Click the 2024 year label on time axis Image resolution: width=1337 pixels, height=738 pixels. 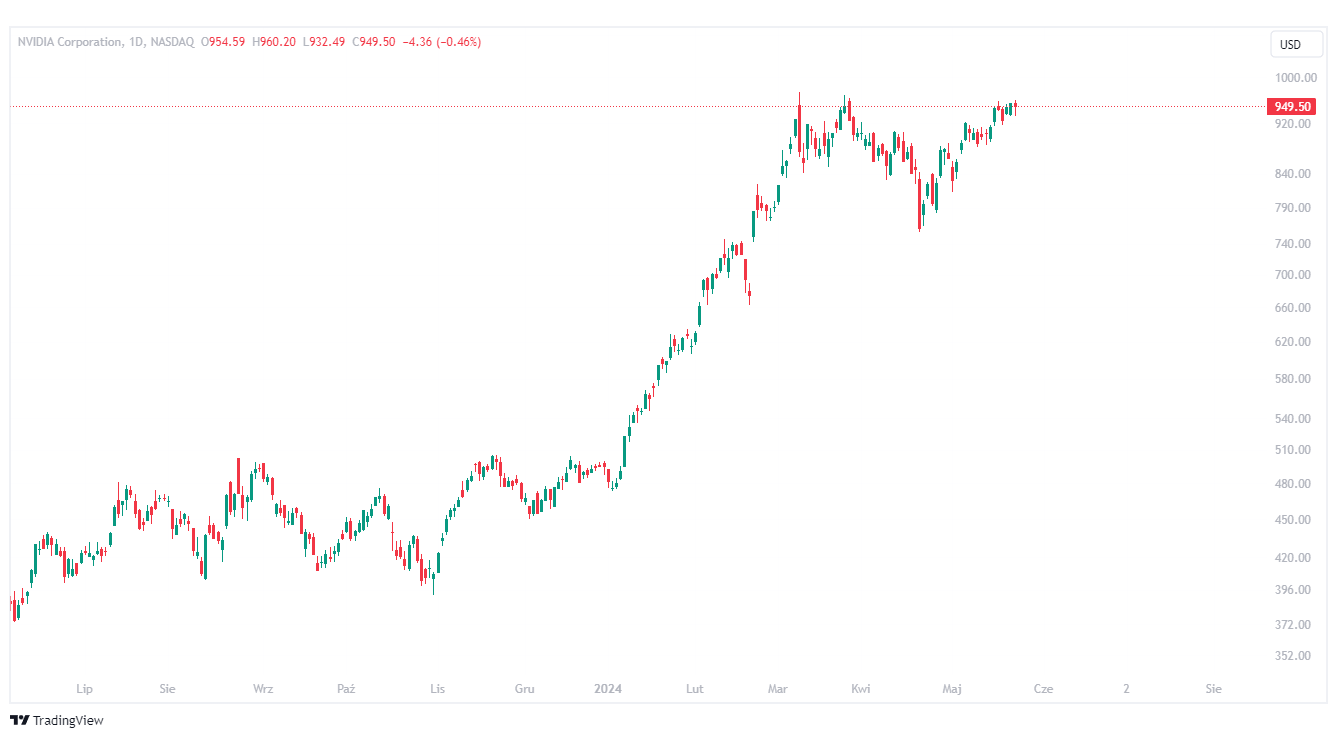pos(608,689)
